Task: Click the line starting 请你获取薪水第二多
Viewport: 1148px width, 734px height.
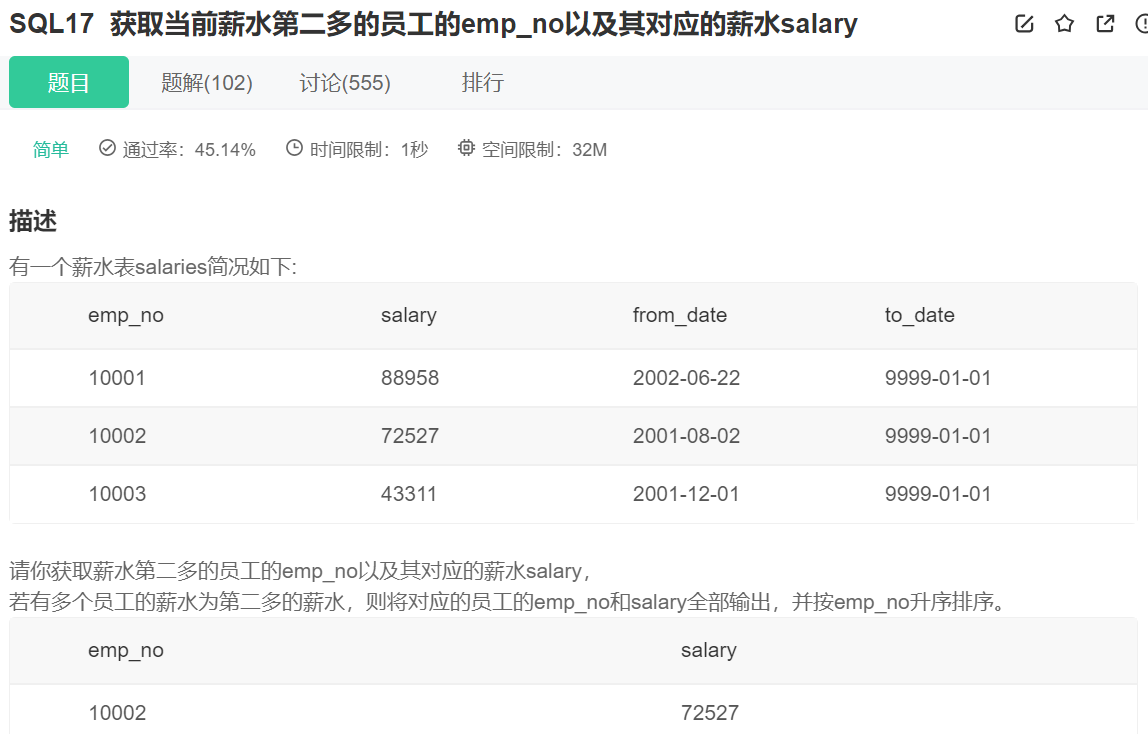Action: (300, 571)
